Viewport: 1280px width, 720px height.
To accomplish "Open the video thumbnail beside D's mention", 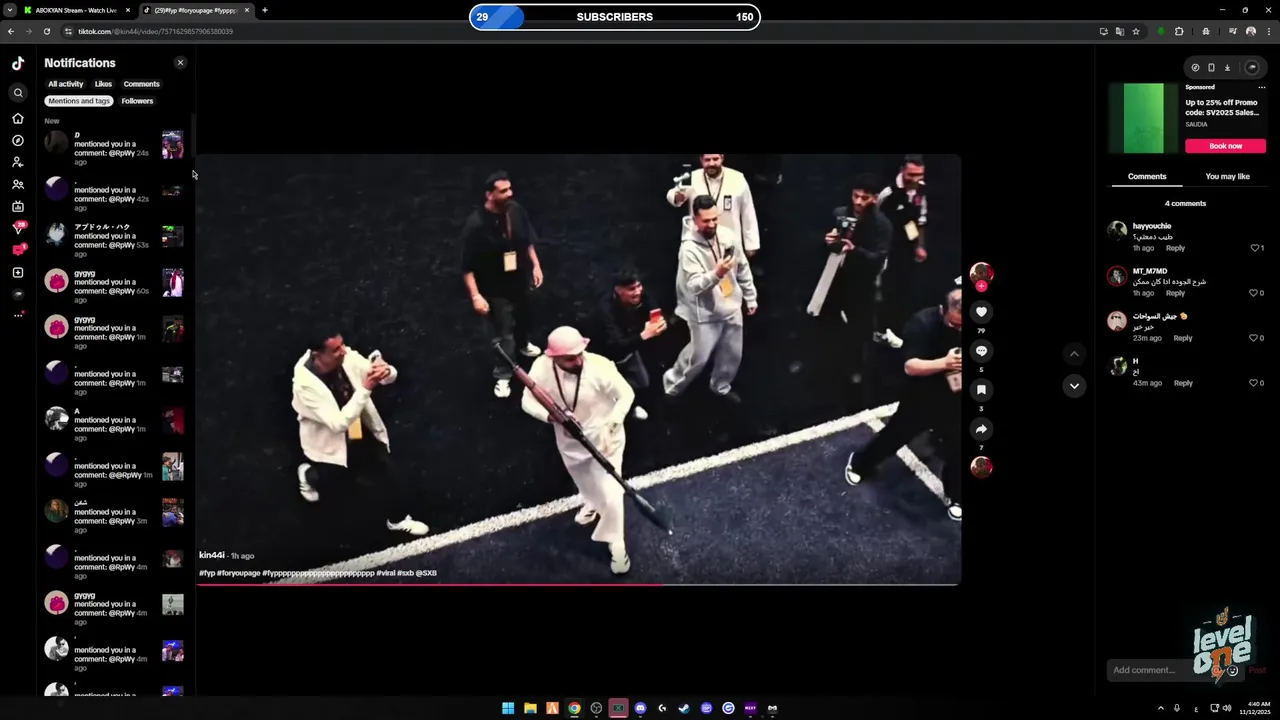I will (173, 145).
